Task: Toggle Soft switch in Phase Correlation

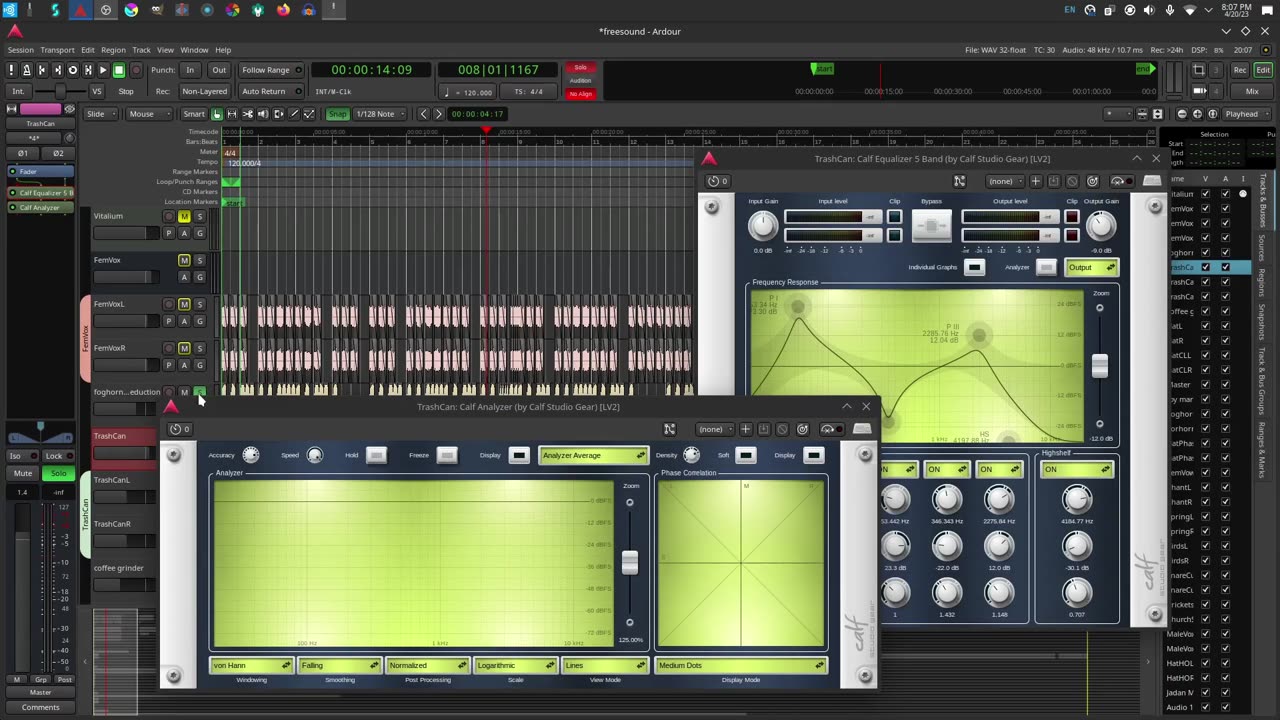Action: (x=746, y=455)
